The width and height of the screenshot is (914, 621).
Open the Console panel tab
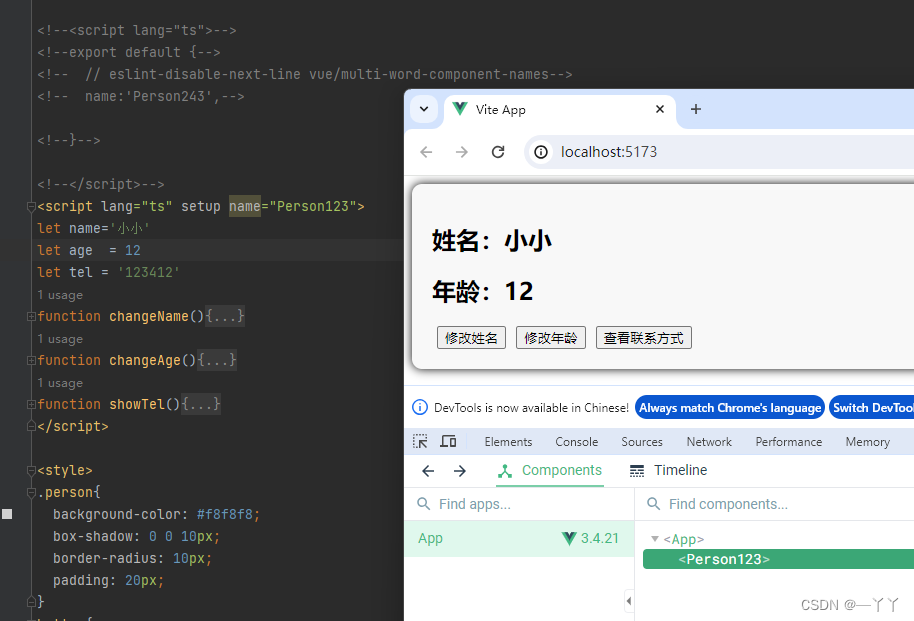tap(576, 442)
